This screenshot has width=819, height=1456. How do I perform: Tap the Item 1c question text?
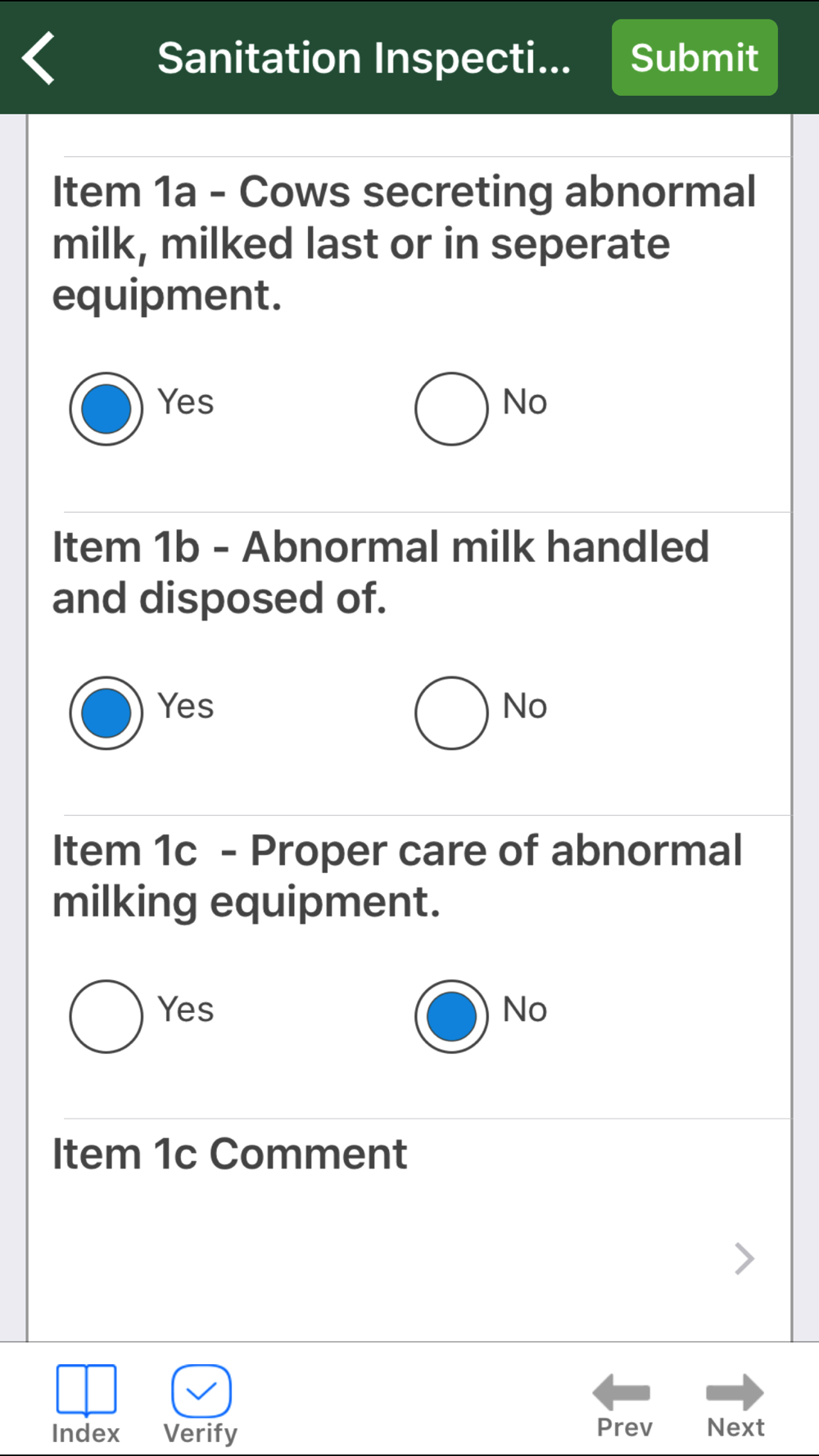(397, 876)
